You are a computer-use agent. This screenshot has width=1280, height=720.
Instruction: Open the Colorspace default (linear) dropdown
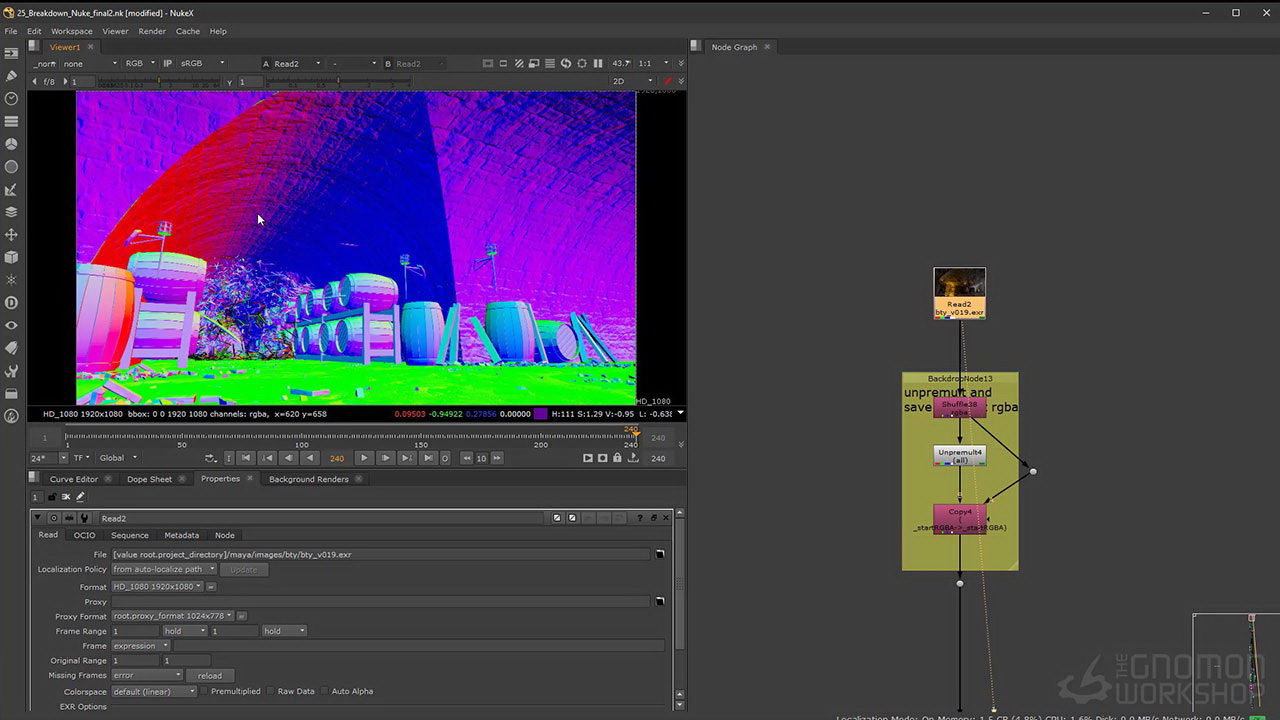pos(155,691)
